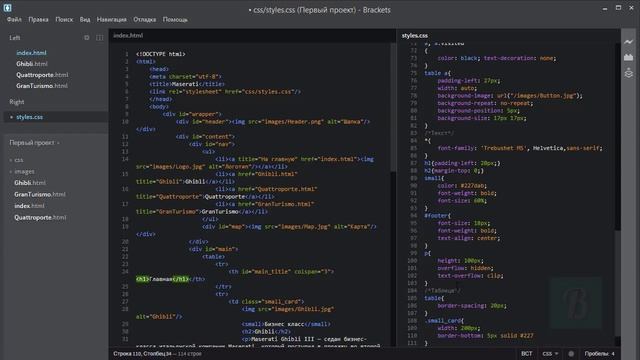Viewport: 640px width, 360px height.
Task: Expand the images folder
Action: pyautogui.click(x=24, y=171)
